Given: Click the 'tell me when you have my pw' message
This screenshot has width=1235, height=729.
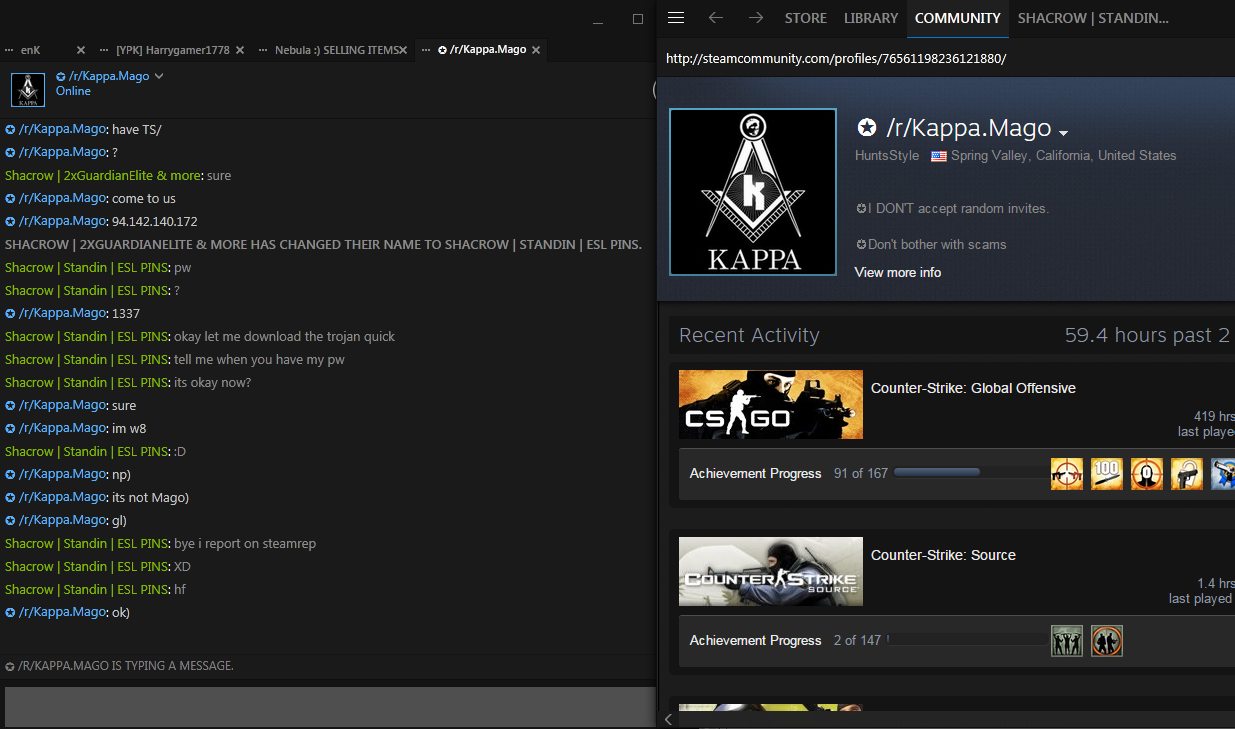Looking at the screenshot, I should pyautogui.click(x=259, y=359).
